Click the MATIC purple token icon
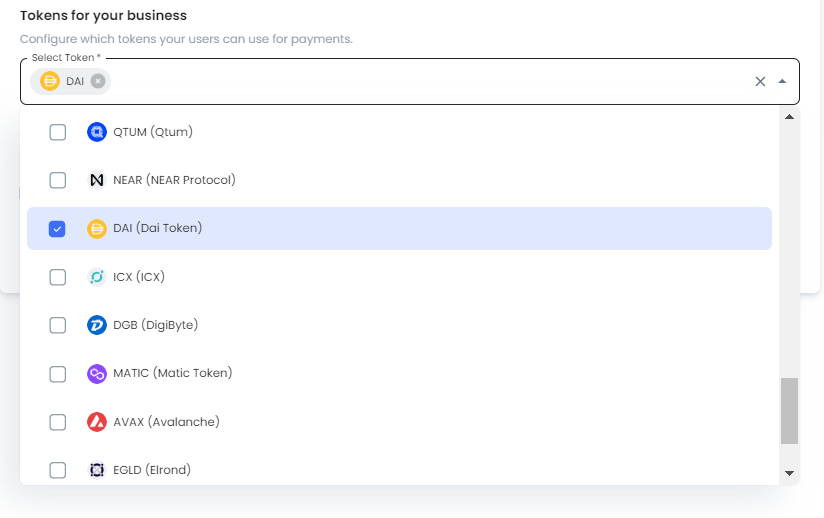The image size is (824, 518). pos(97,373)
